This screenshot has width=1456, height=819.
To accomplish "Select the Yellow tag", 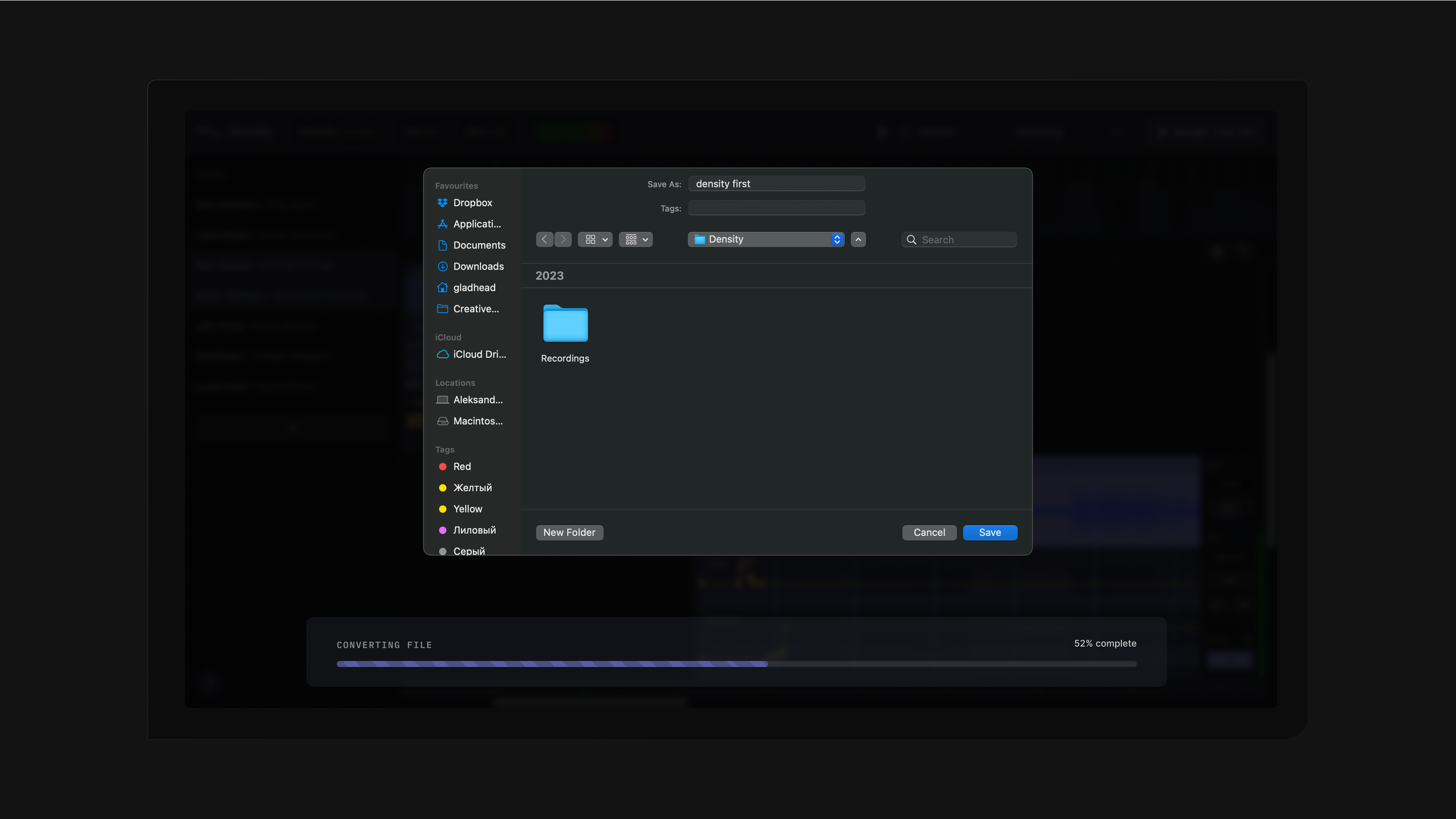I will (x=467, y=509).
